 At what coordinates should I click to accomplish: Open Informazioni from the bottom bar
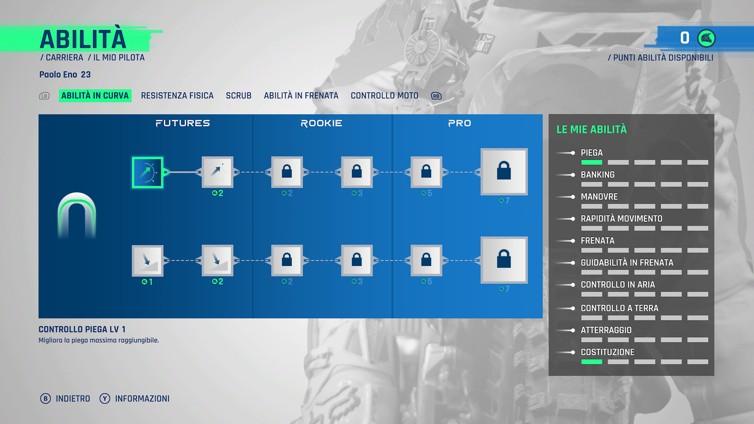[x=134, y=398]
